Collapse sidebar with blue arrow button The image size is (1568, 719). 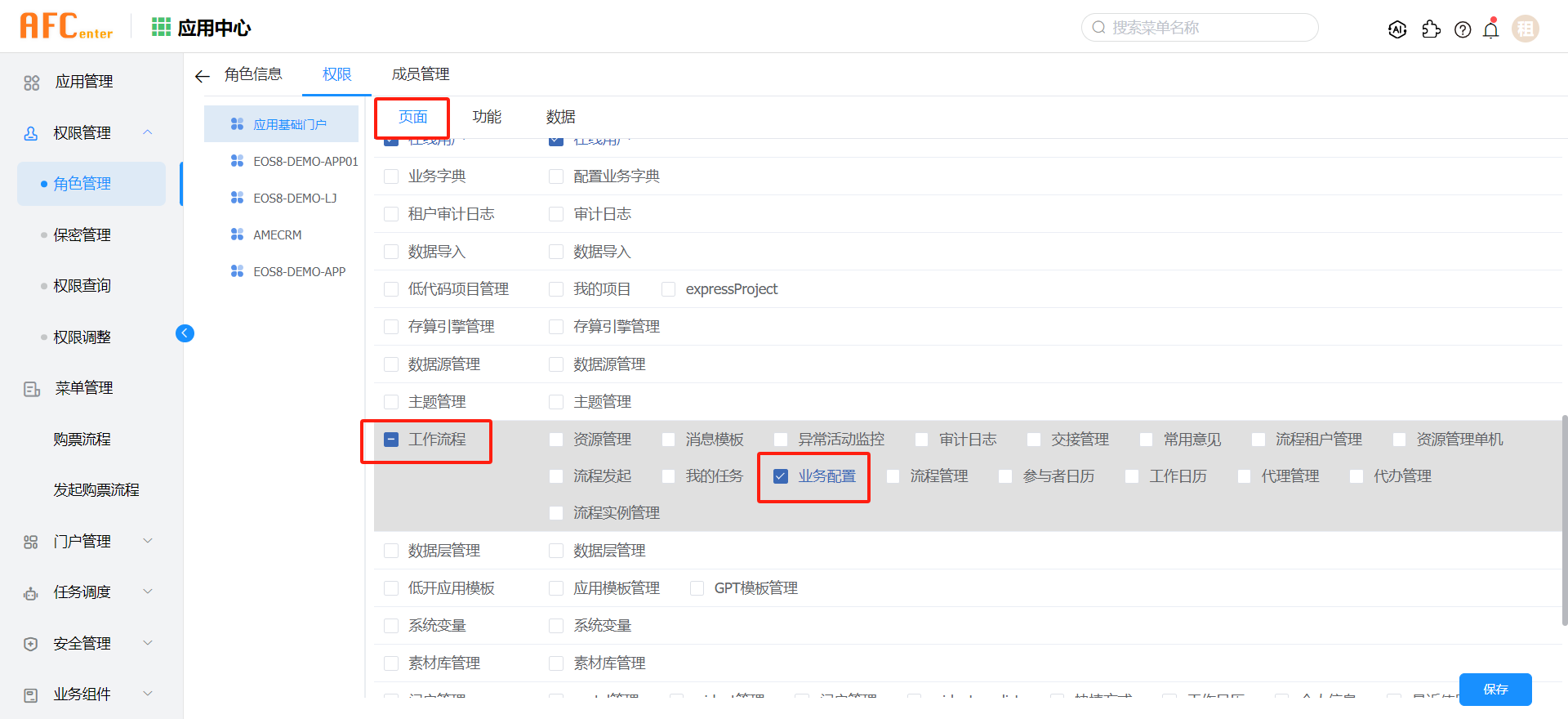click(x=185, y=333)
